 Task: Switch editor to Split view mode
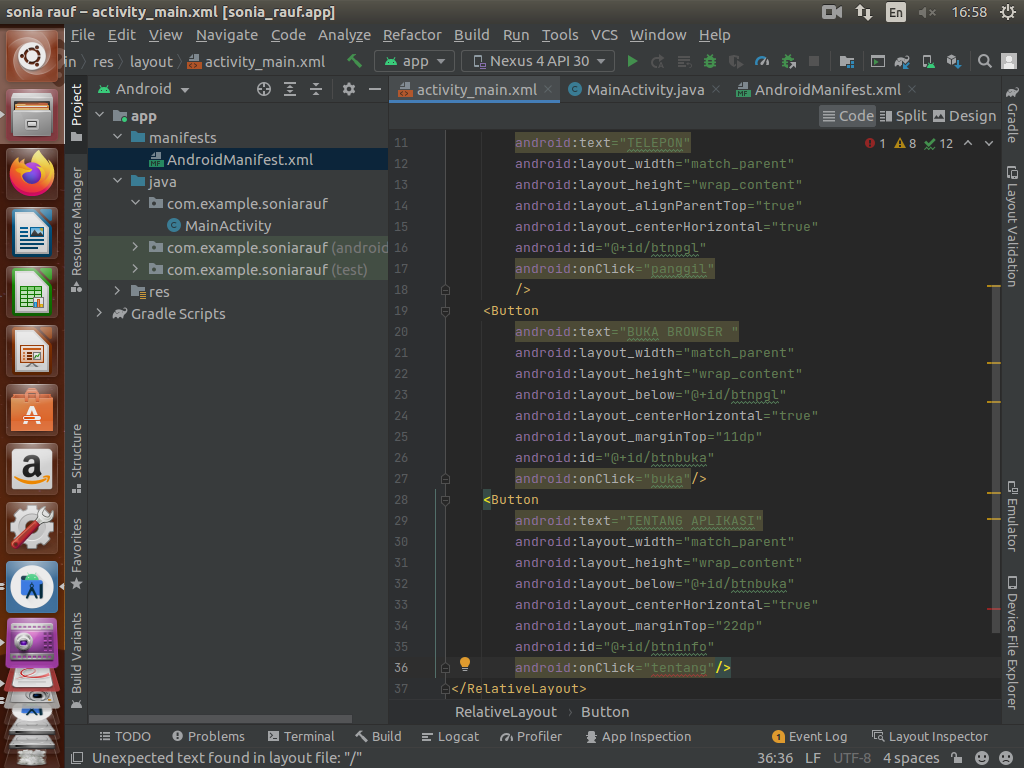(x=902, y=116)
